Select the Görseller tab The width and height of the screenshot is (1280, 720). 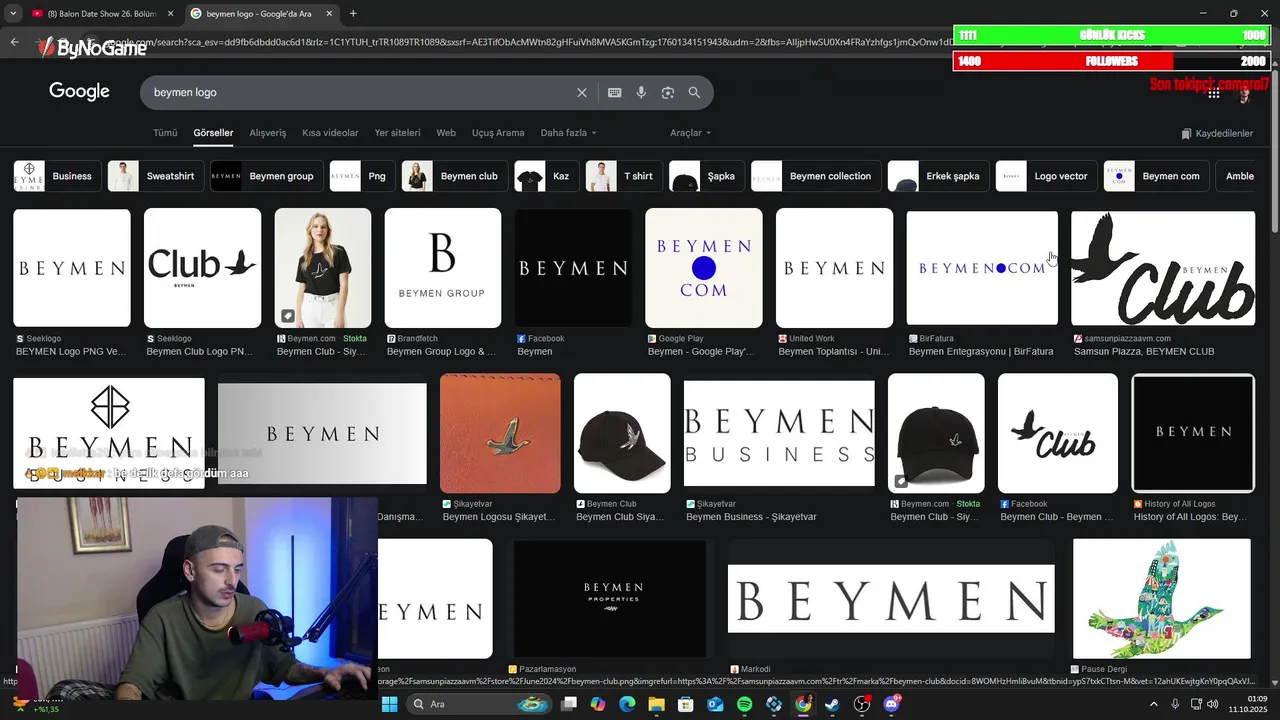(213, 133)
